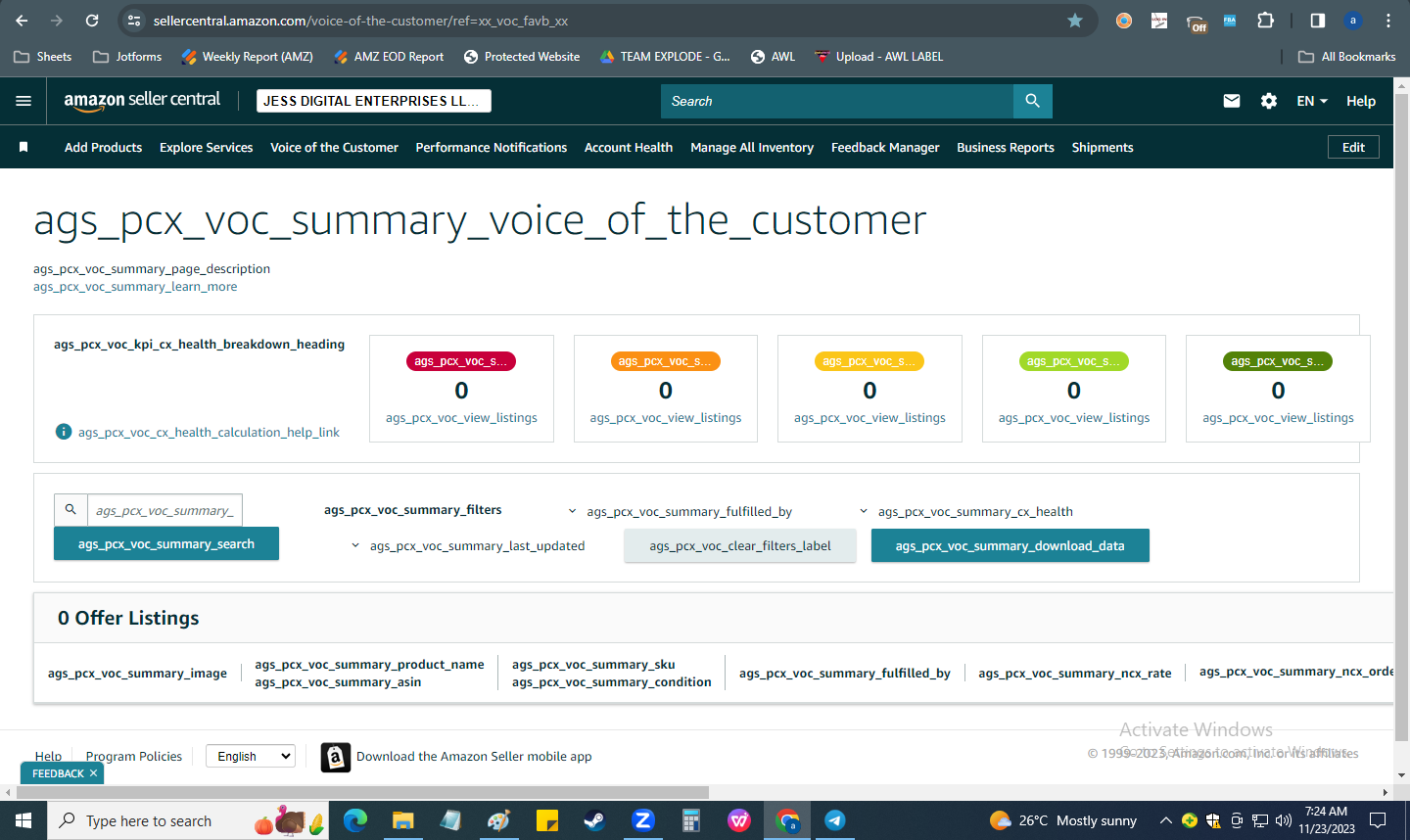The height and width of the screenshot is (840, 1410).
Task: View site information icon in address bar
Action: pyautogui.click(x=135, y=21)
